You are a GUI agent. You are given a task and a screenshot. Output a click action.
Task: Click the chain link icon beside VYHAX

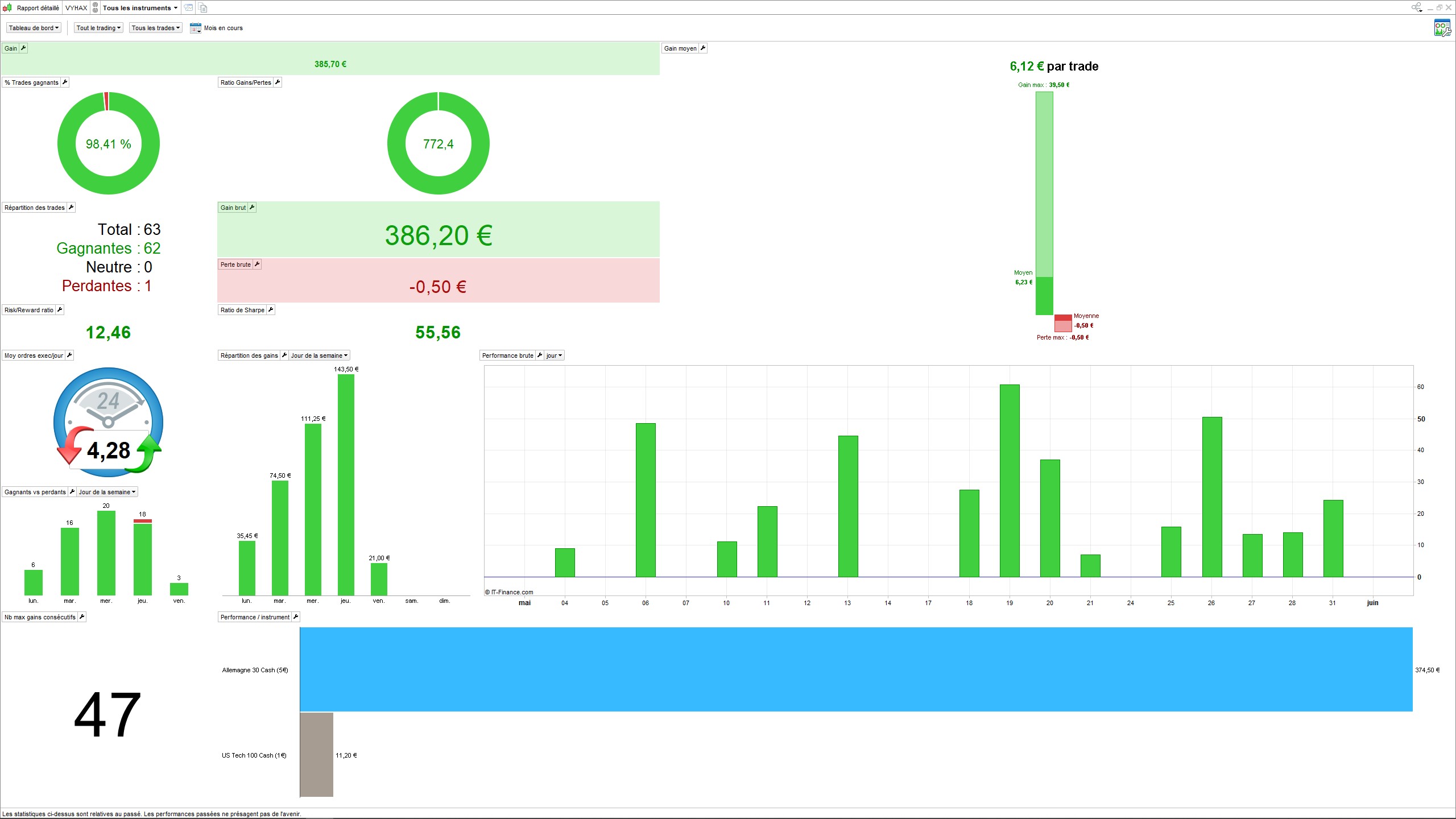click(x=95, y=8)
